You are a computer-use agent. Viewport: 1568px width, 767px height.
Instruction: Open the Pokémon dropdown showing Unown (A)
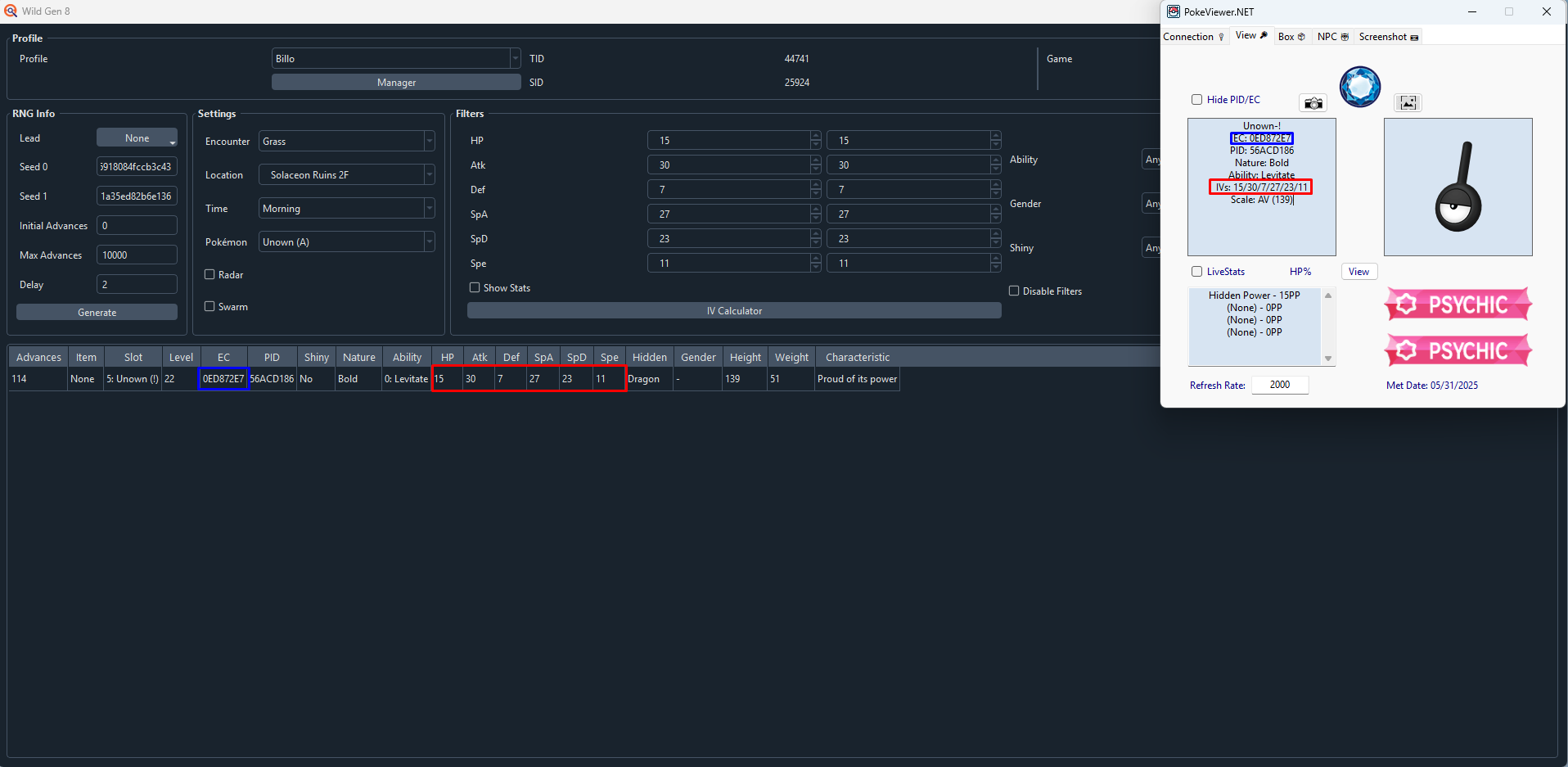[347, 241]
